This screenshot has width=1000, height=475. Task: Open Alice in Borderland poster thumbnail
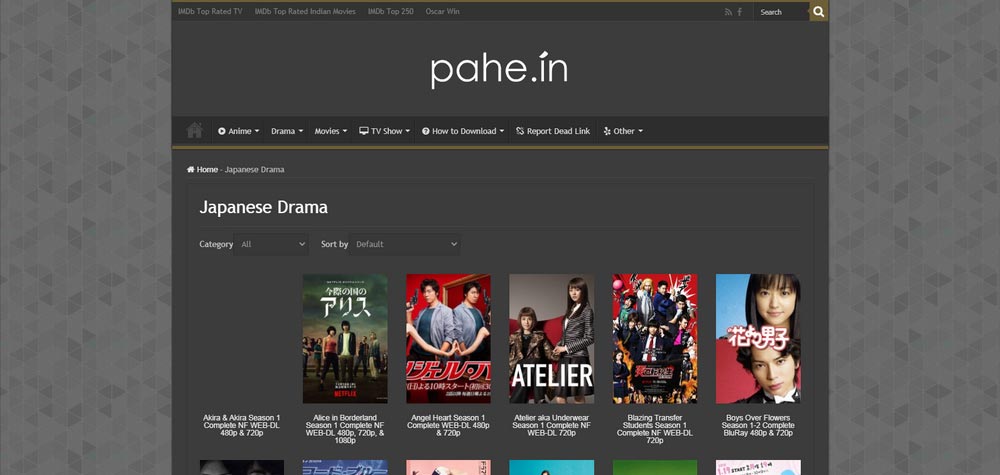click(x=345, y=339)
